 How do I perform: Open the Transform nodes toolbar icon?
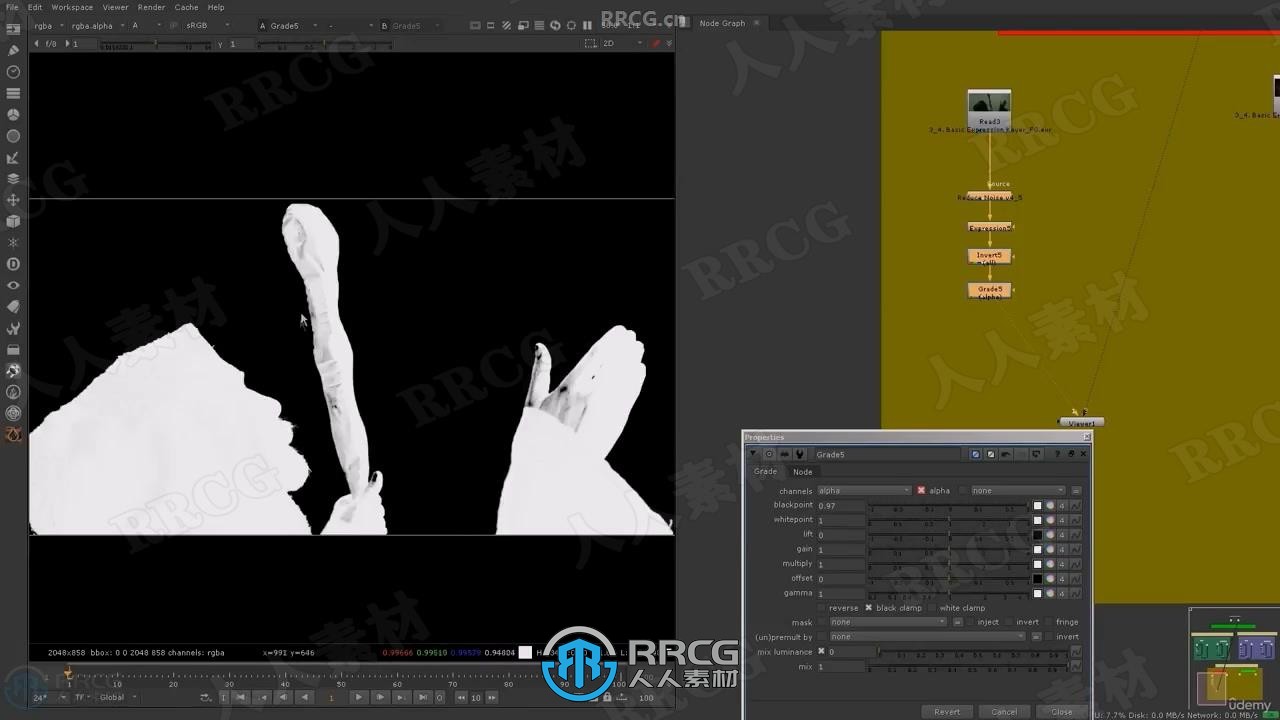click(x=13, y=200)
